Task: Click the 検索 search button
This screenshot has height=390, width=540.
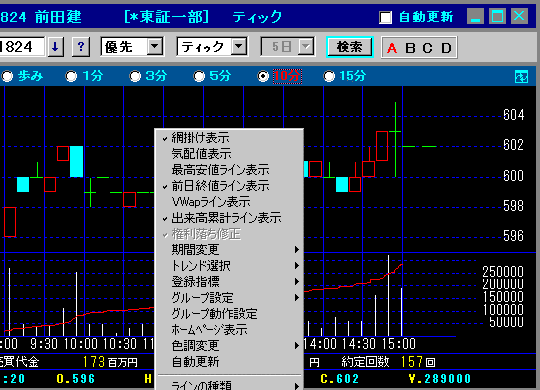Action: point(350,47)
